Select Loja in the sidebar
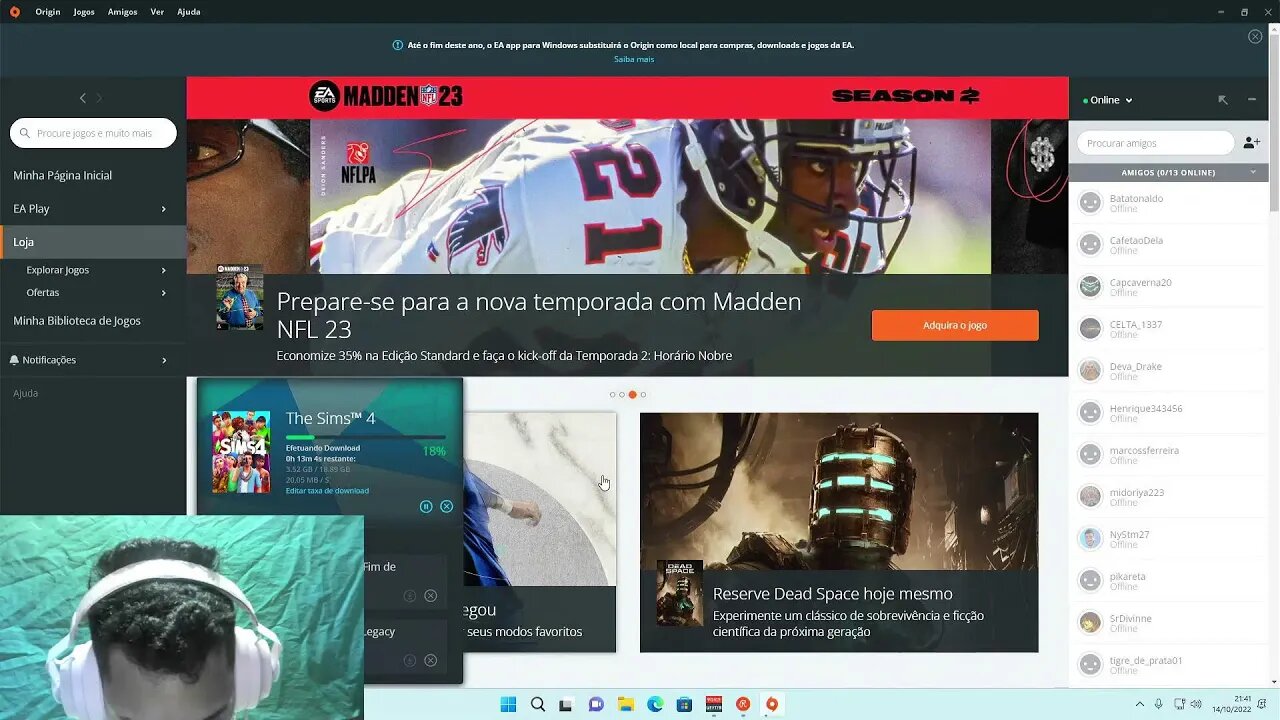Viewport: 1280px width, 720px height. (93, 242)
